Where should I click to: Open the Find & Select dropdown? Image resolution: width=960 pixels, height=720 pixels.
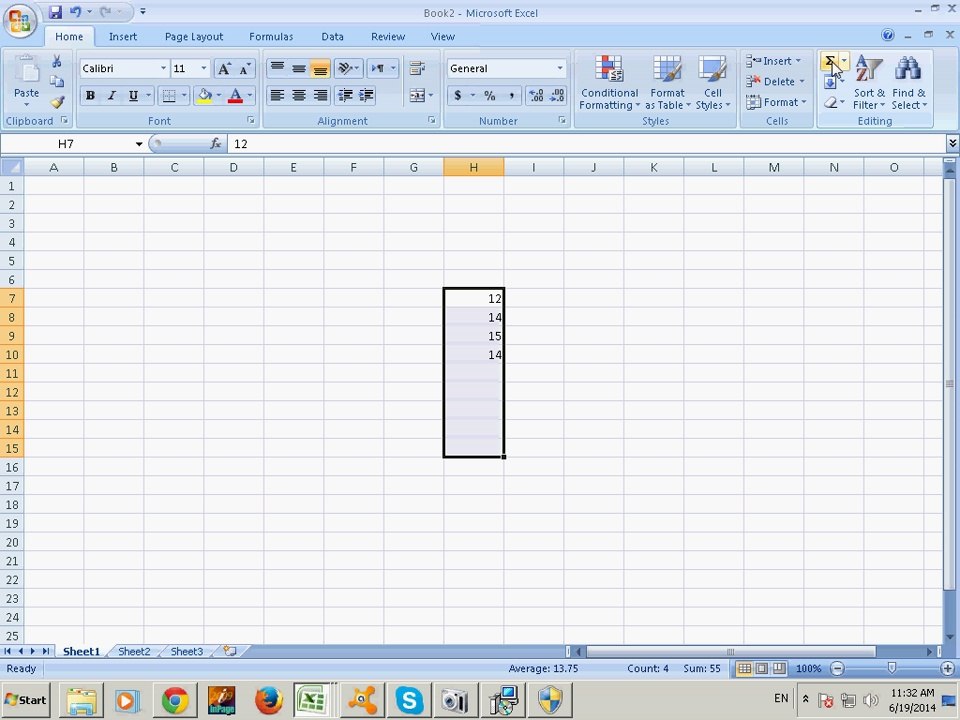(909, 83)
